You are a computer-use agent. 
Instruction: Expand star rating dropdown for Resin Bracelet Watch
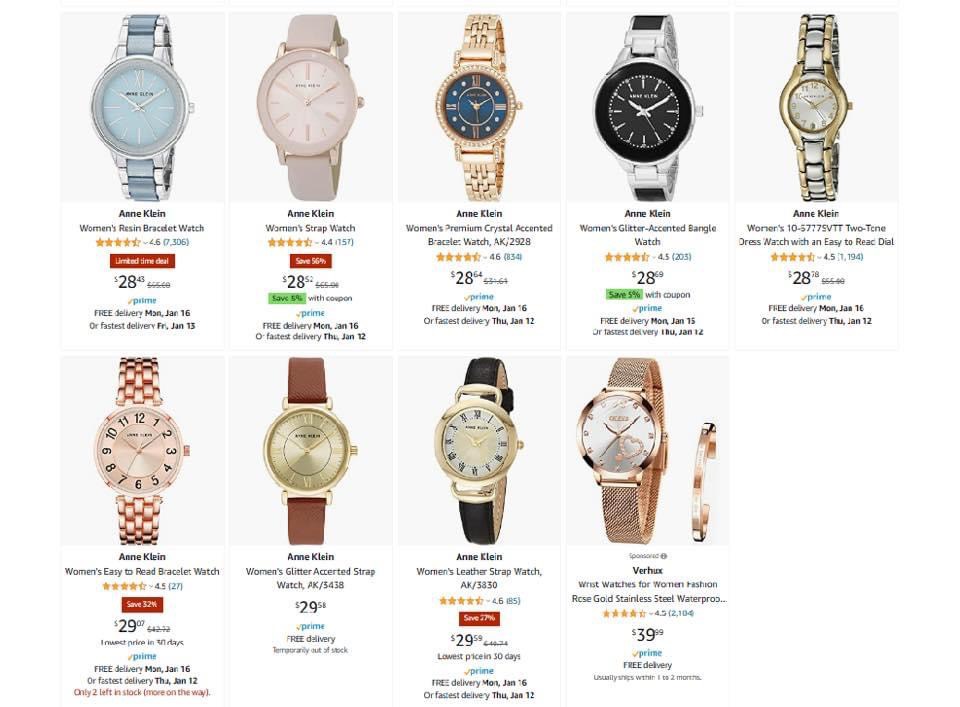(144, 242)
